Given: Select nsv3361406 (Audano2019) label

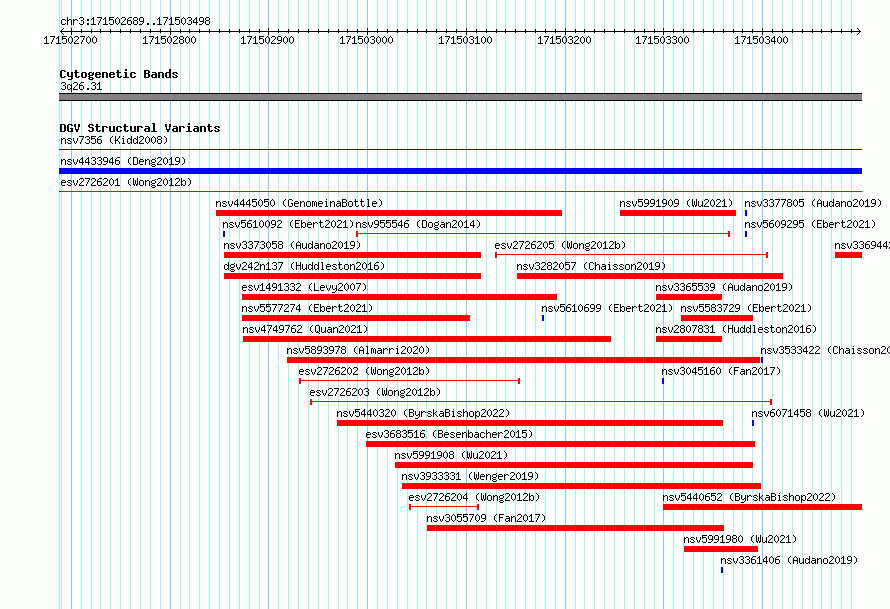Looking at the screenshot, I should (x=788, y=560).
